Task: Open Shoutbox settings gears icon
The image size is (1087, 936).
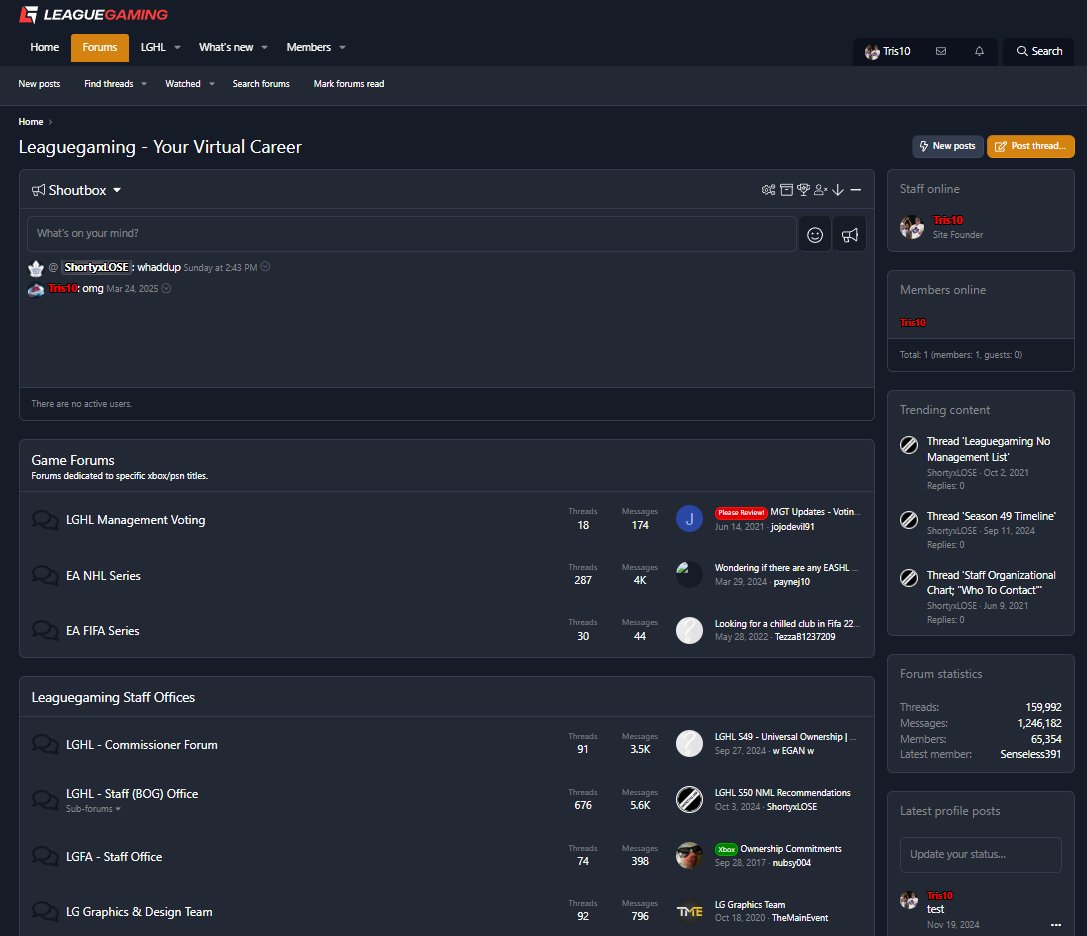Action: tap(768, 190)
